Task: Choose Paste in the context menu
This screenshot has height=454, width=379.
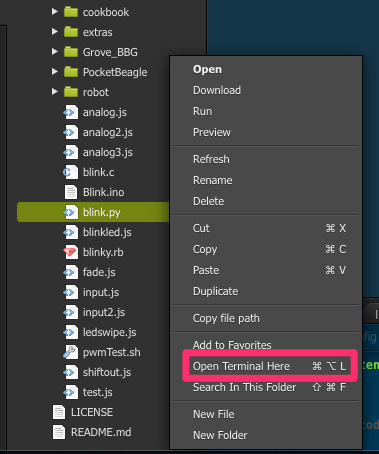Action: [266, 270]
